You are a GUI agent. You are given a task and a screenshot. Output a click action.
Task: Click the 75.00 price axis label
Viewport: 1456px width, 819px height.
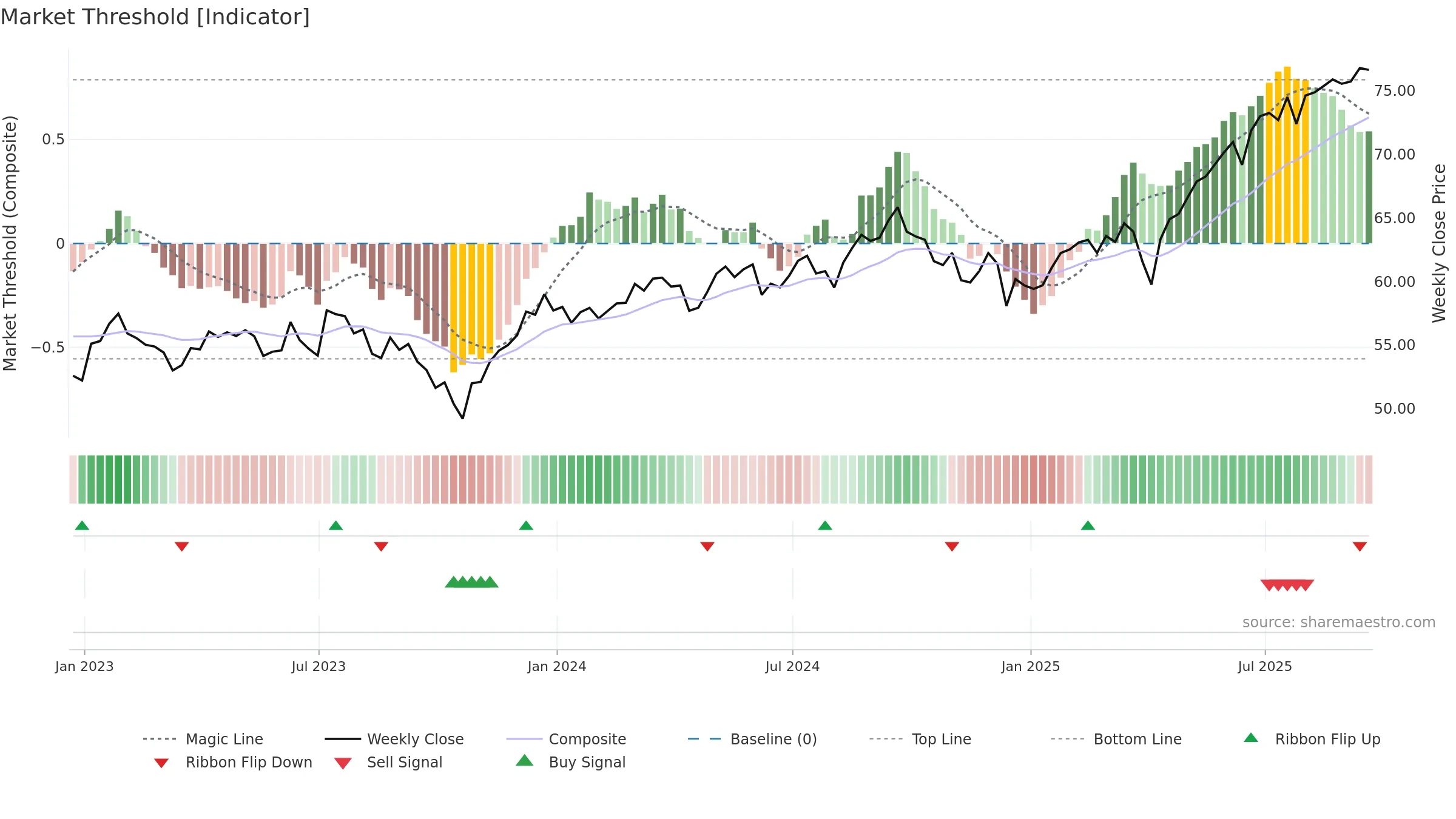pyautogui.click(x=1395, y=91)
